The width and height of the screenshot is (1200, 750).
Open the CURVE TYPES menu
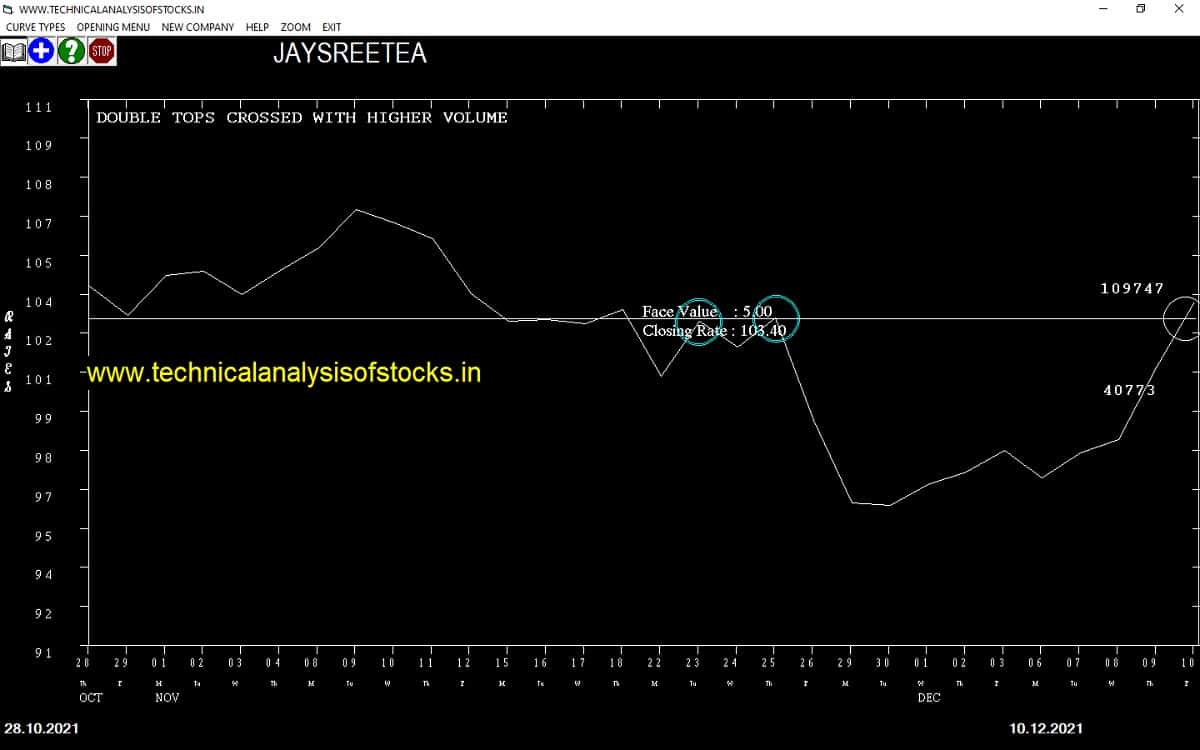point(36,27)
